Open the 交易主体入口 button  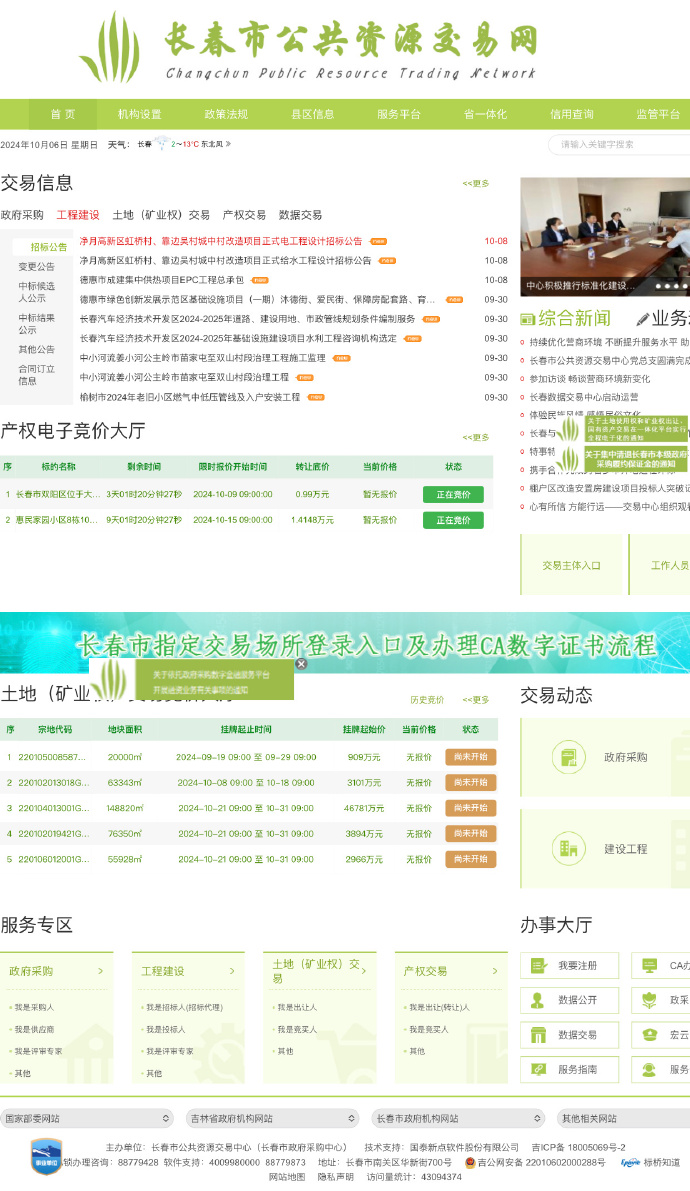tap(571, 565)
